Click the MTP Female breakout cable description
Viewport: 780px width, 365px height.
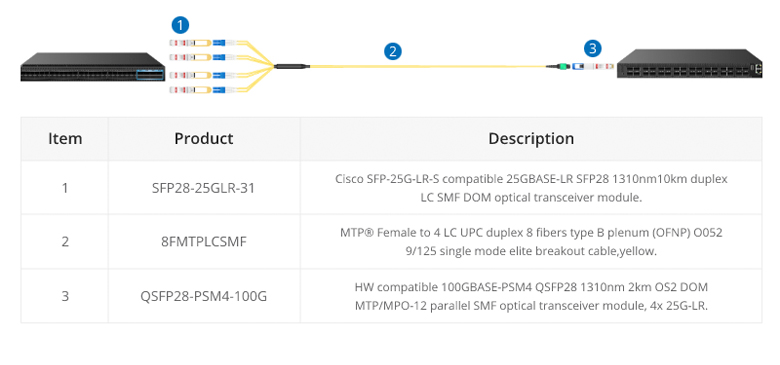531,242
